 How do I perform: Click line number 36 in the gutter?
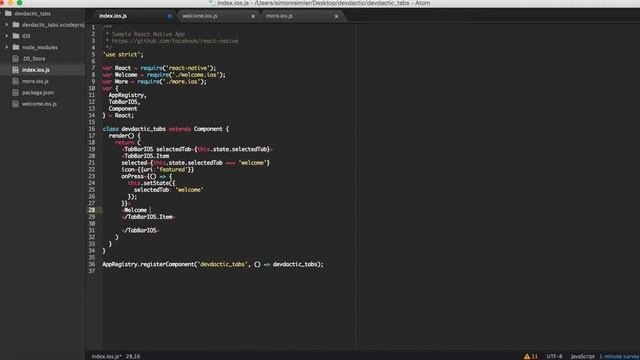pos(92,264)
